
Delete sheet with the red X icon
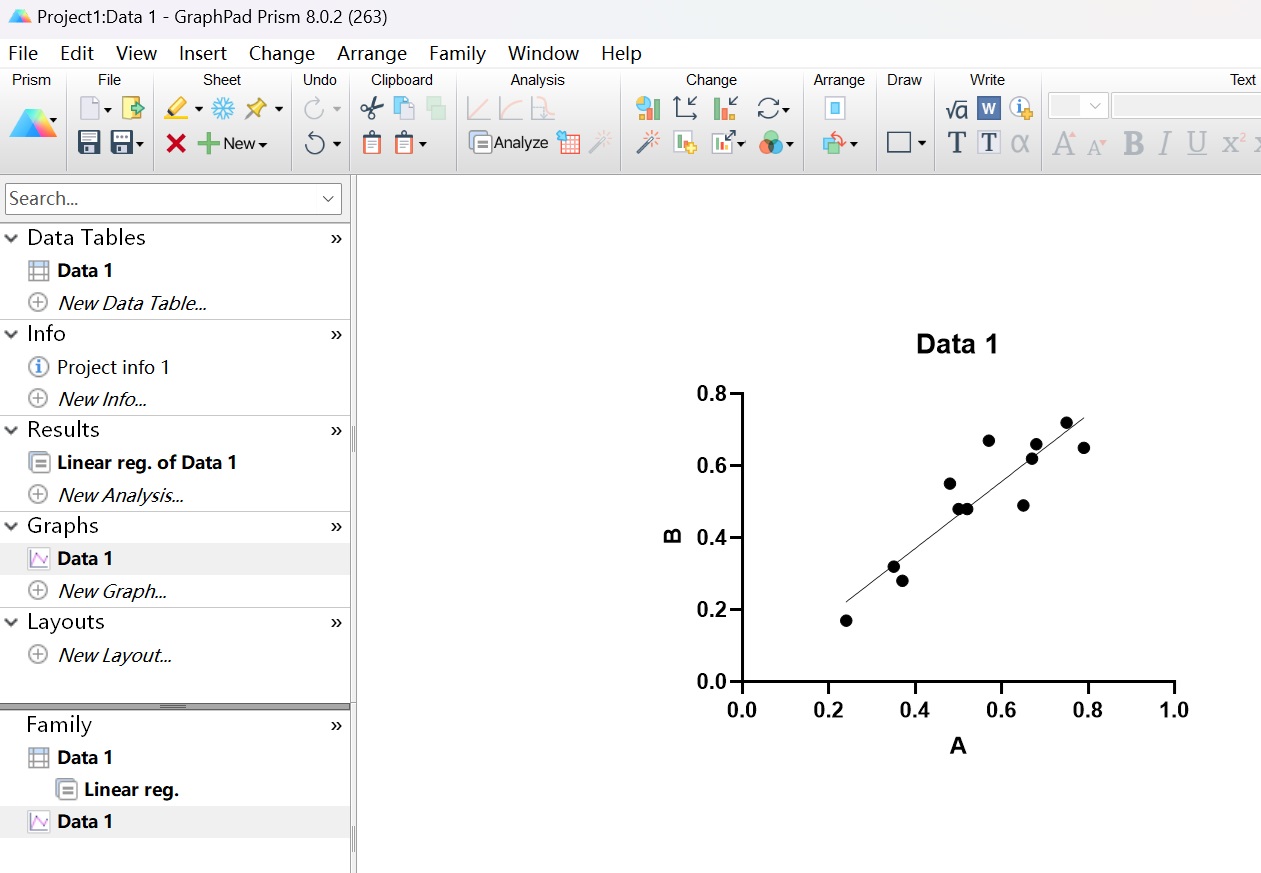(176, 144)
